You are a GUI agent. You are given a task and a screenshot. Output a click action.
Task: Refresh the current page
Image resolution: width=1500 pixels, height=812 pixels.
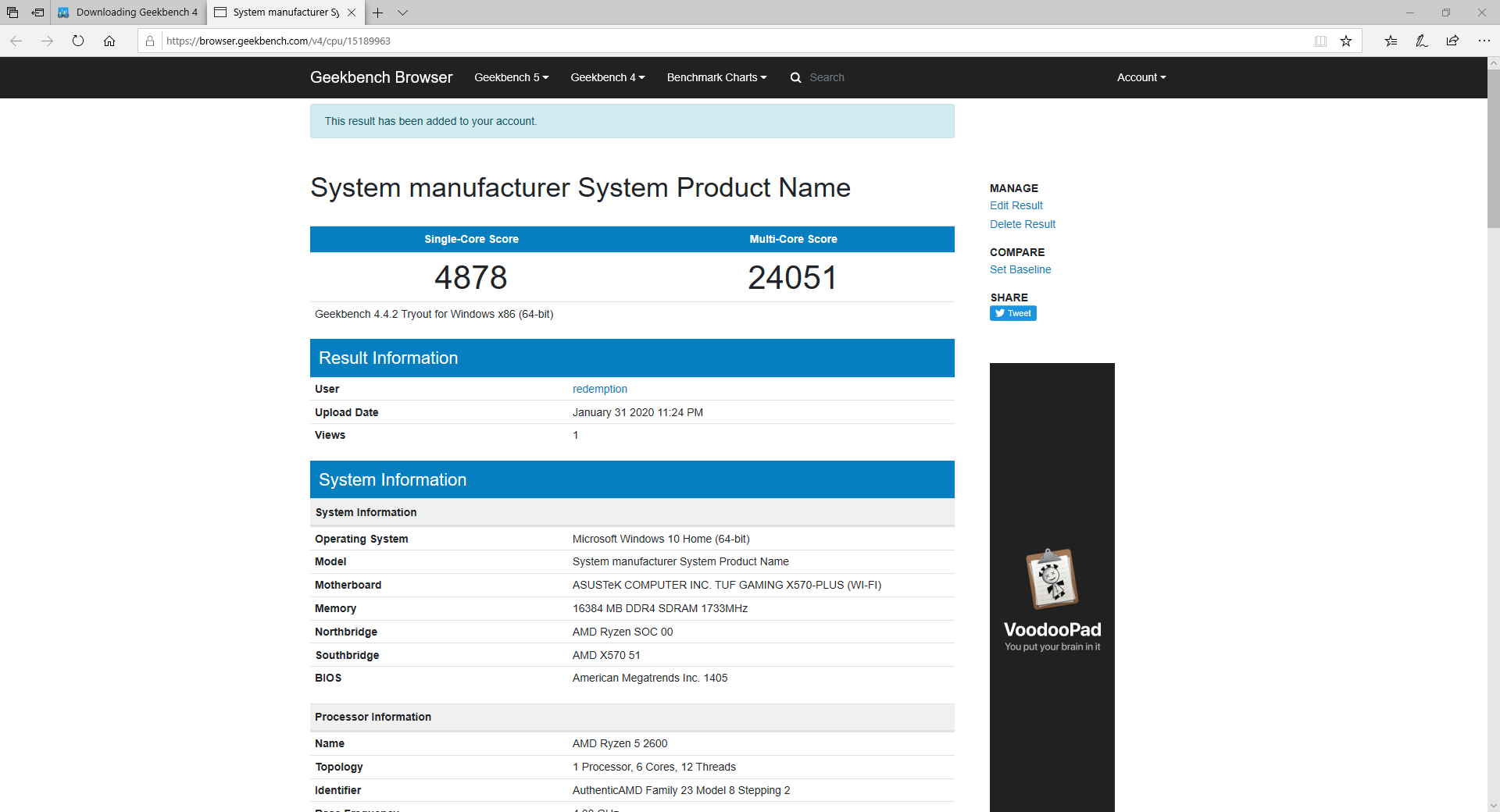(78, 41)
